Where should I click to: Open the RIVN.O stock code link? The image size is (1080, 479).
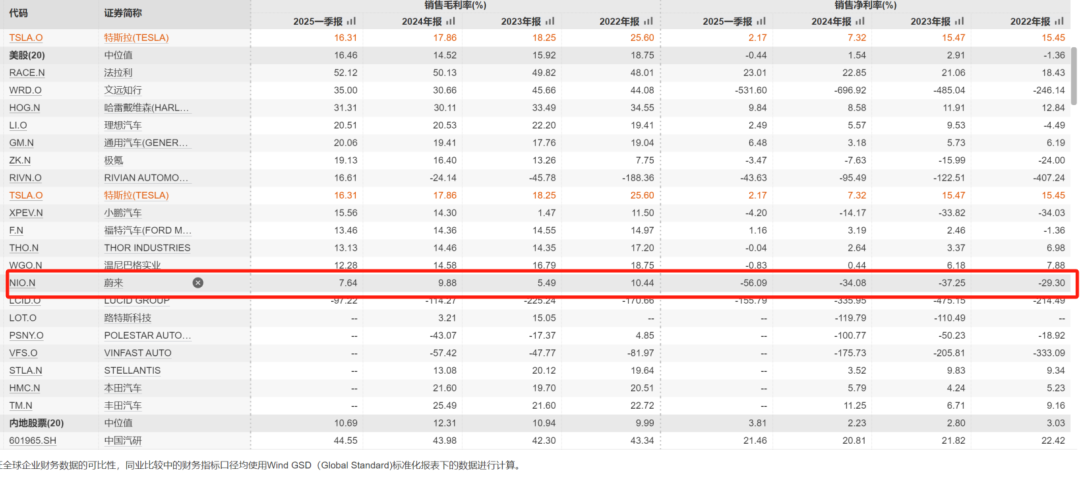[25, 178]
